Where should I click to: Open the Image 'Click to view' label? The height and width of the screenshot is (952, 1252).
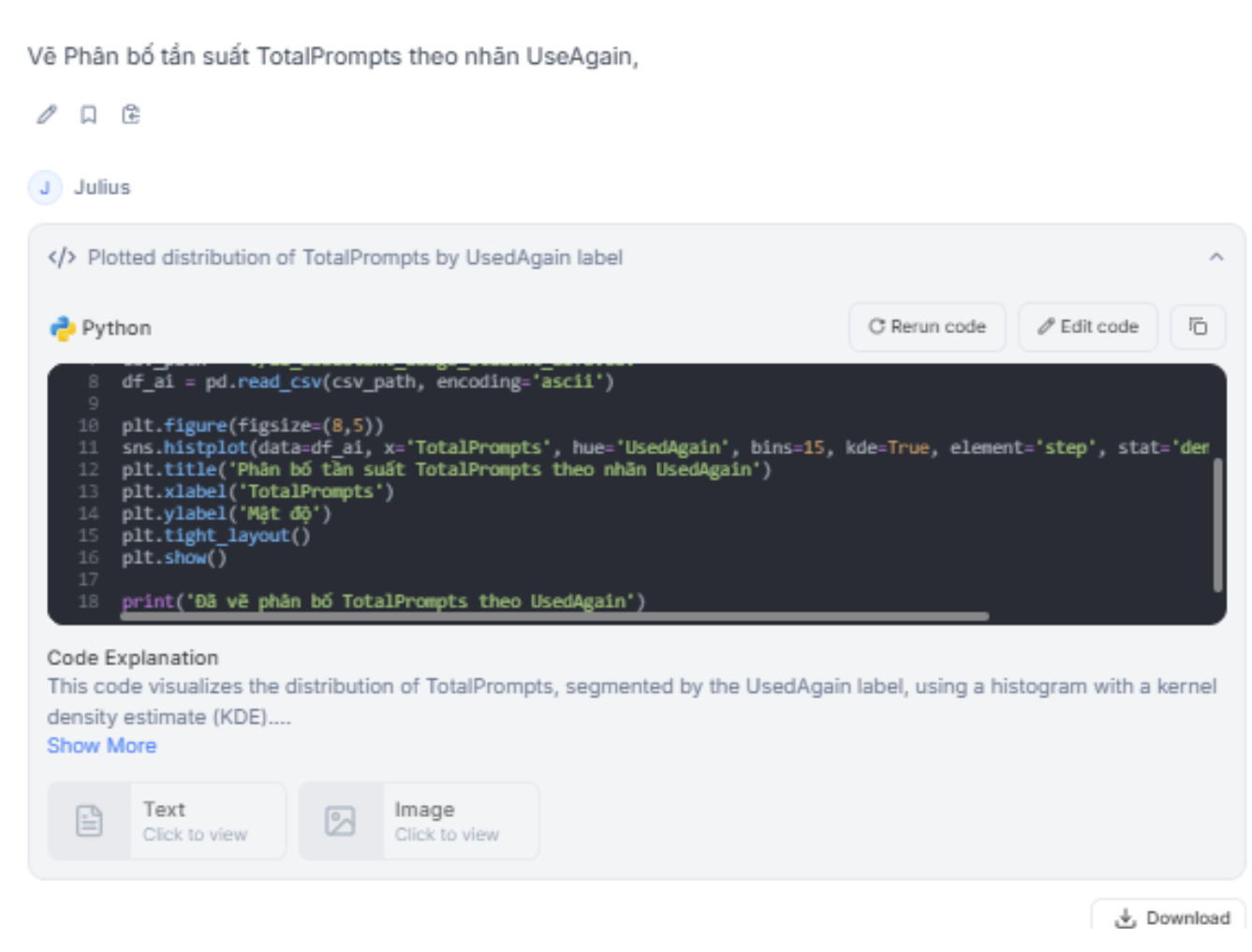pyautogui.click(x=447, y=835)
